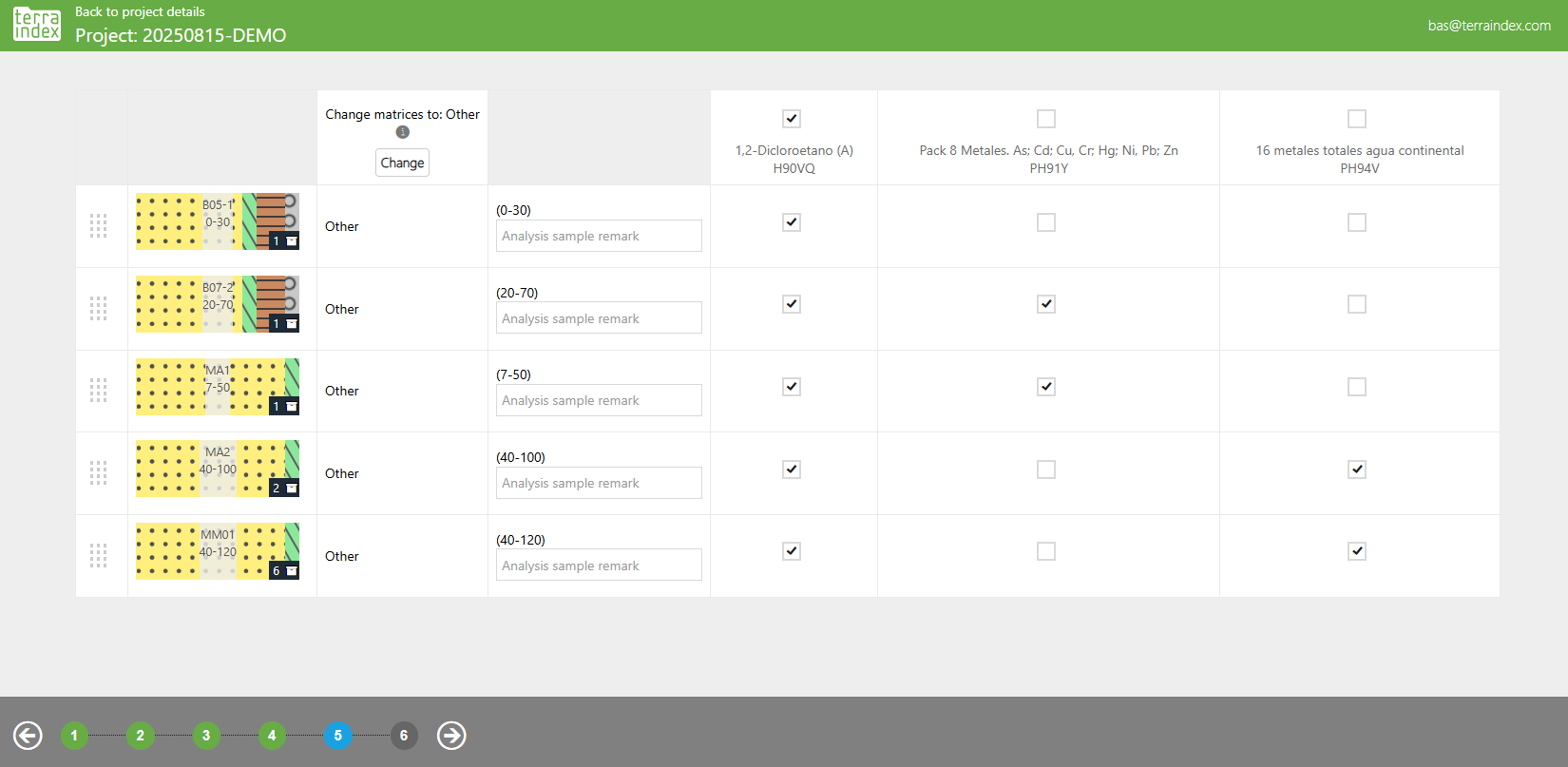
Task: Jump to wizard step 6
Action: coord(404,735)
